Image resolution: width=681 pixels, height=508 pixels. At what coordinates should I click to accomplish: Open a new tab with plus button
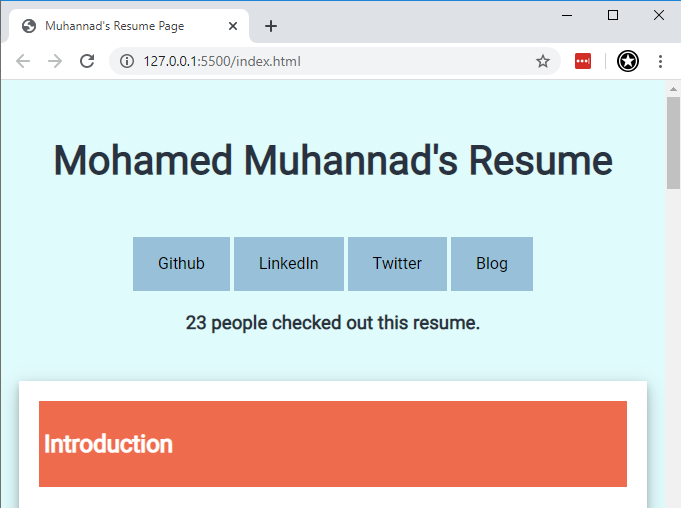point(270,26)
